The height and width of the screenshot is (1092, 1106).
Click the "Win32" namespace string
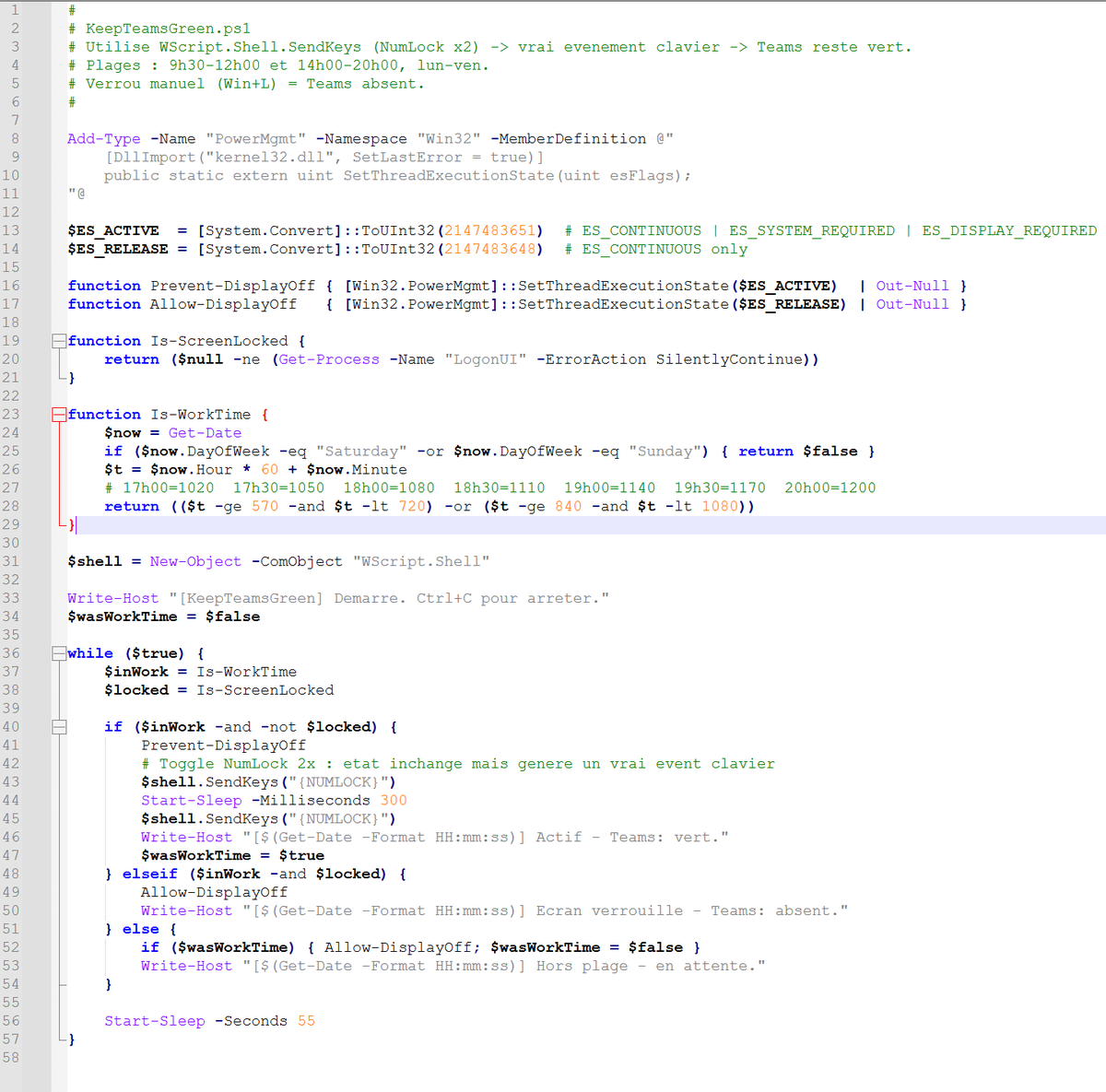449,139
